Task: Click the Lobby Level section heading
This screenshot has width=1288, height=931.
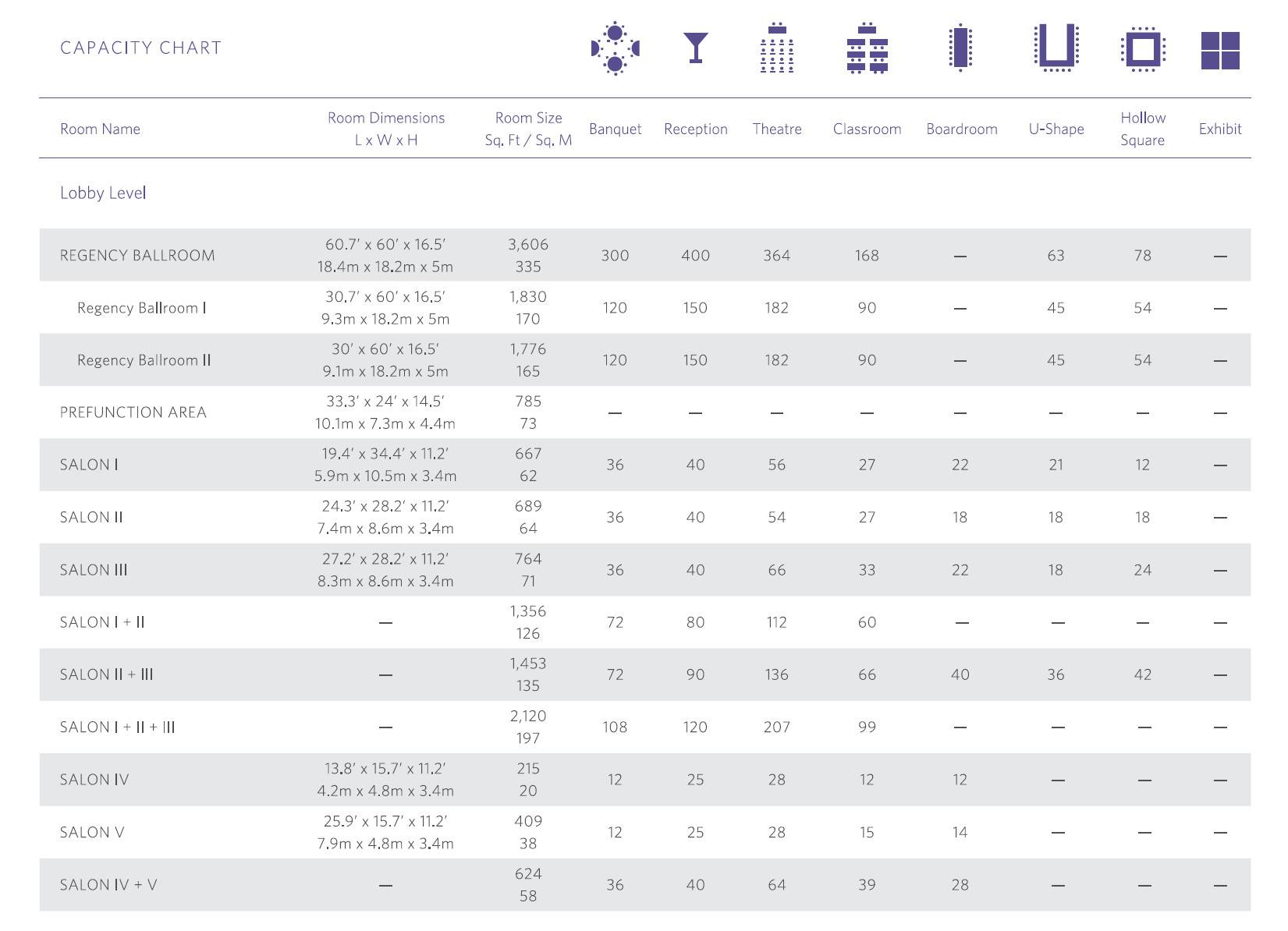Action: point(103,193)
